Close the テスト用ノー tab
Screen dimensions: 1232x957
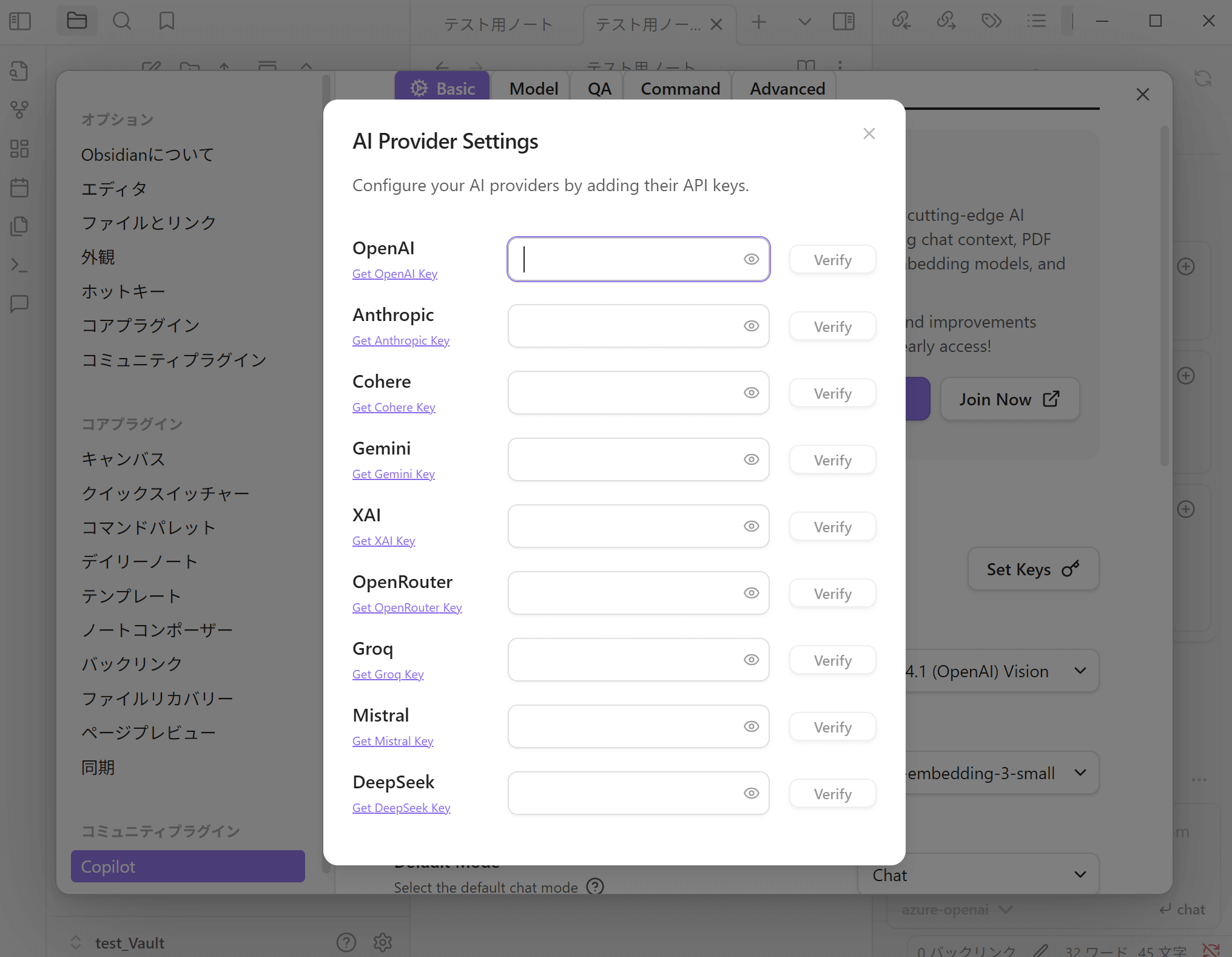(716, 24)
